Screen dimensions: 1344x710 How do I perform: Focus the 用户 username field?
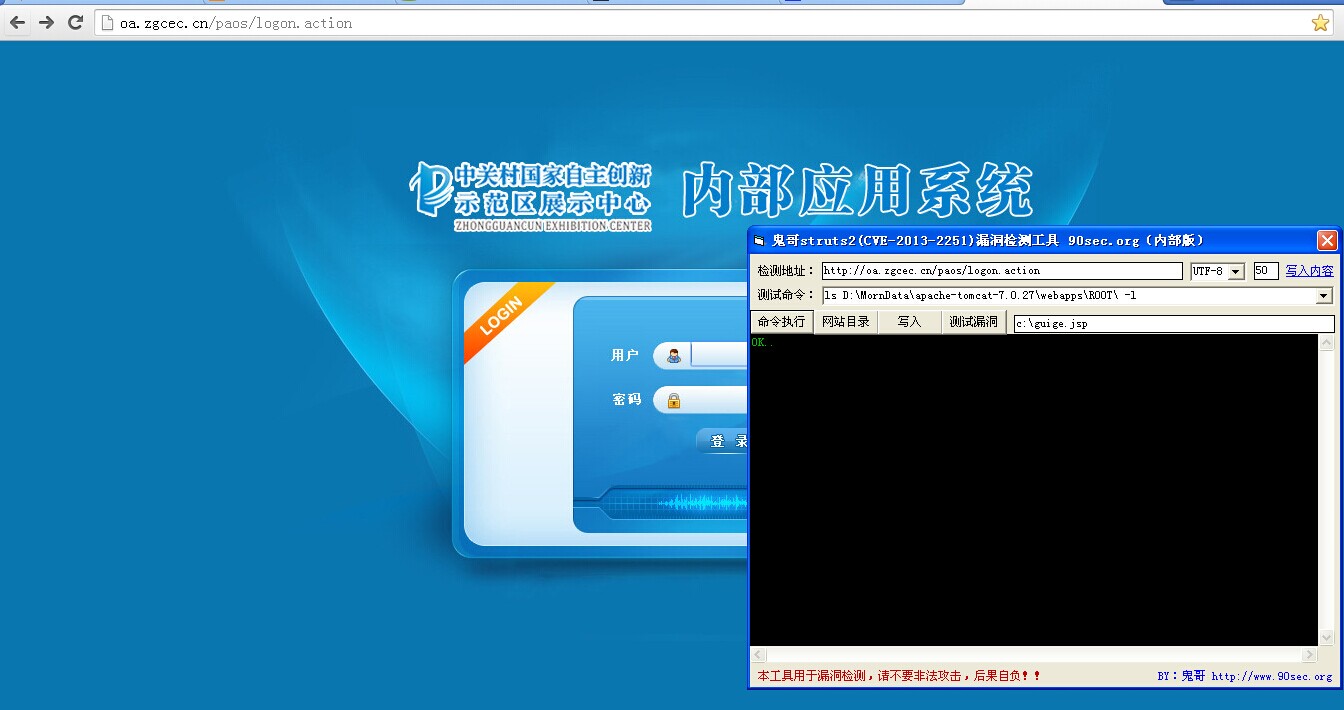pyautogui.click(x=718, y=356)
